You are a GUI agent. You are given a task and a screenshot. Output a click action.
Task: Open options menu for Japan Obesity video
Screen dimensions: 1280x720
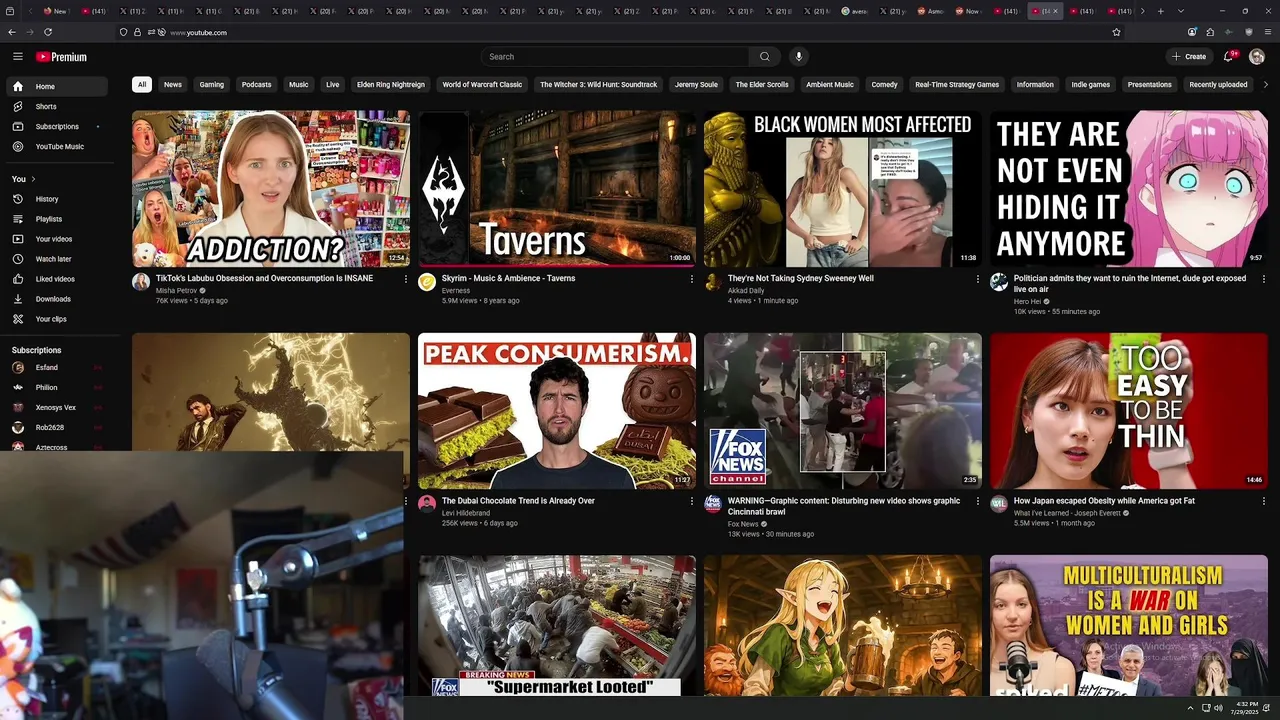point(1264,501)
